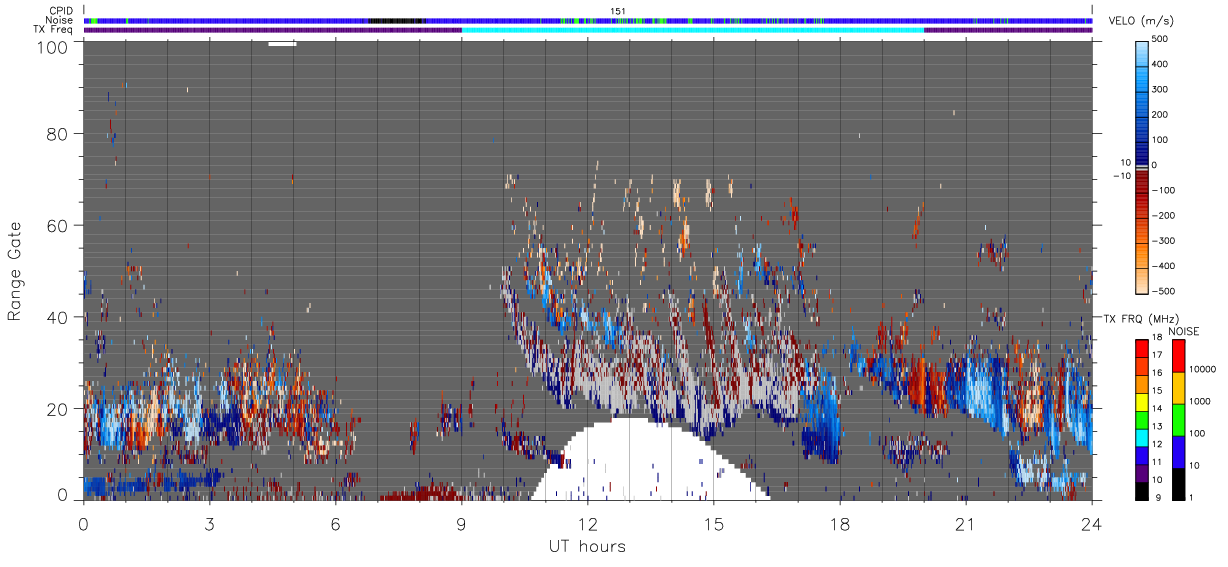1228x567 pixels.
Task: Click the 15 UT hours tick label
Action: pos(713,524)
